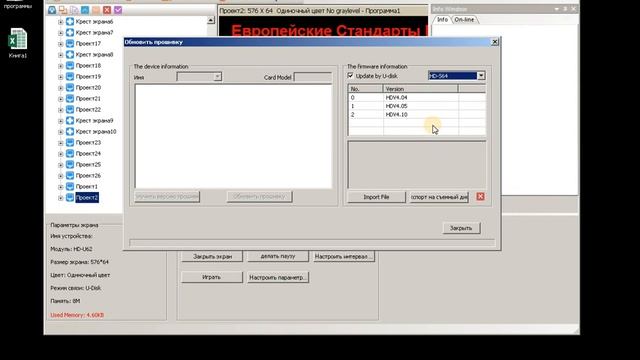Switch to the On-line tab
640x360 pixels.
click(464, 20)
